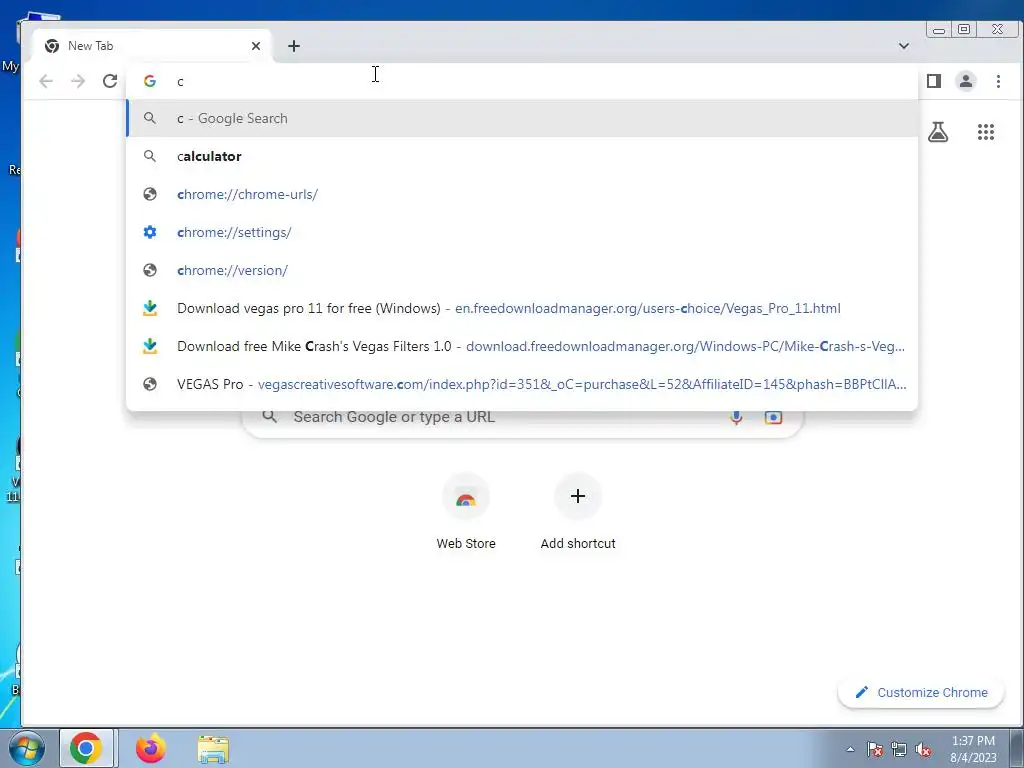Open the side panel icon
The height and width of the screenshot is (768, 1024).
tap(934, 81)
